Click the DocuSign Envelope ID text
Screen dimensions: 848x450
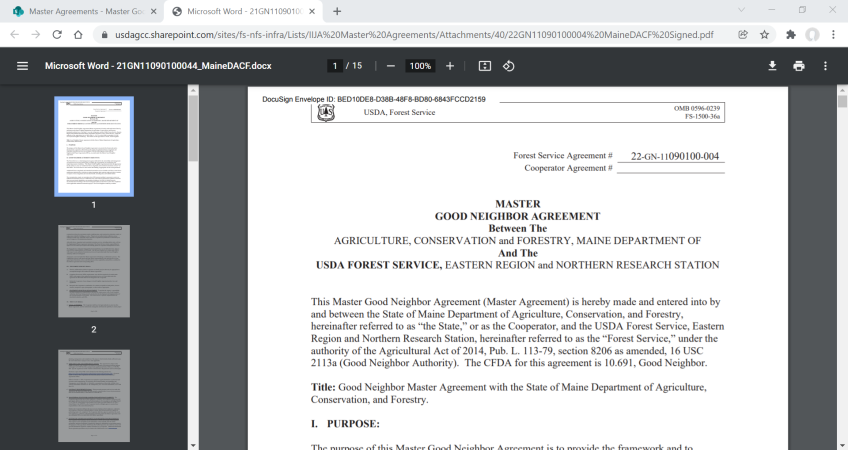tap(374, 100)
